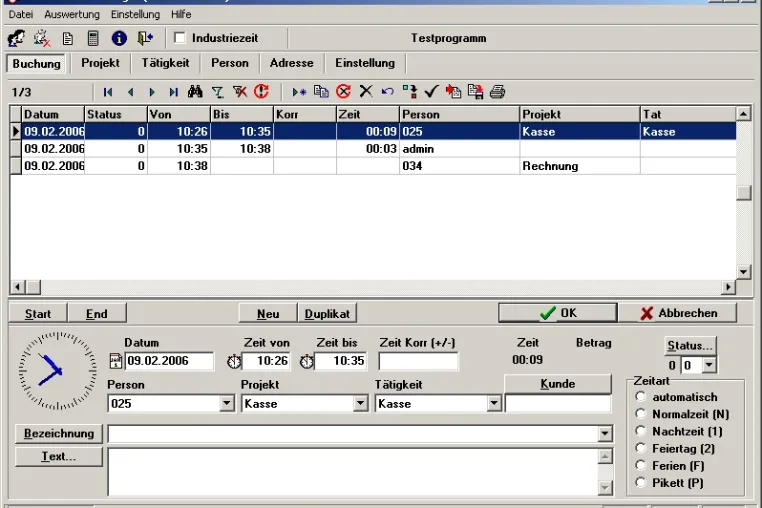
Task: Select the automatisch Zeitart option
Action: pyautogui.click(x=641, y=397)
